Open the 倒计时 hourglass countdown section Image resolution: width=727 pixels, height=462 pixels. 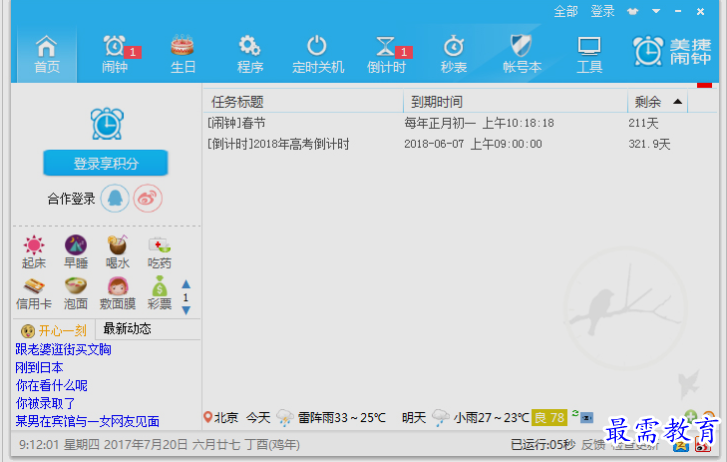(x=387, y=55)
